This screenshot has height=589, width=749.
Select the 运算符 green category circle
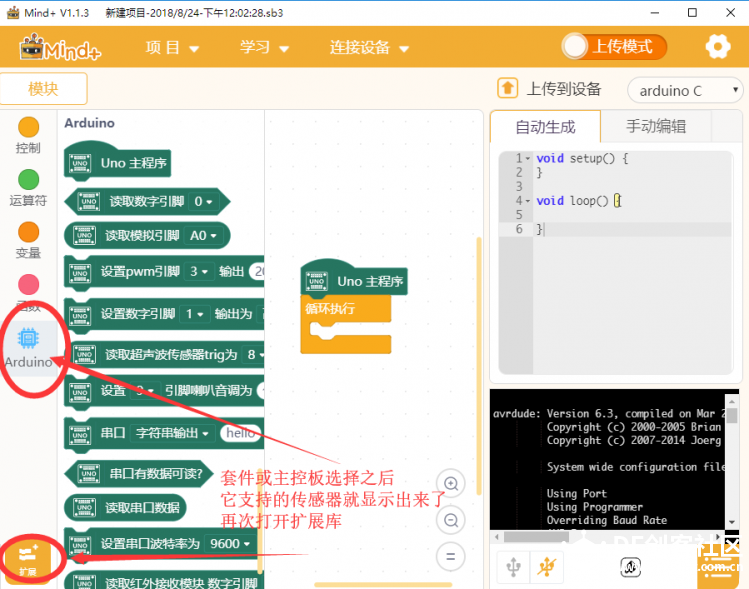click(x=28, y=180)
